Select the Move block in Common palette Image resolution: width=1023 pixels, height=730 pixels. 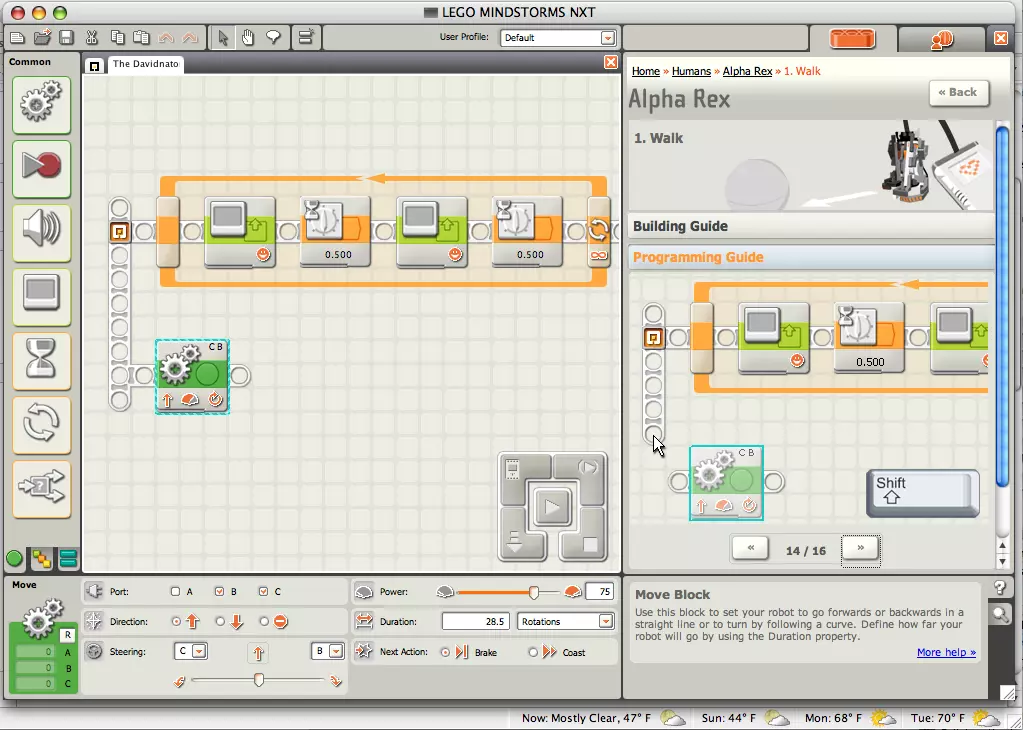coord(41,105)
